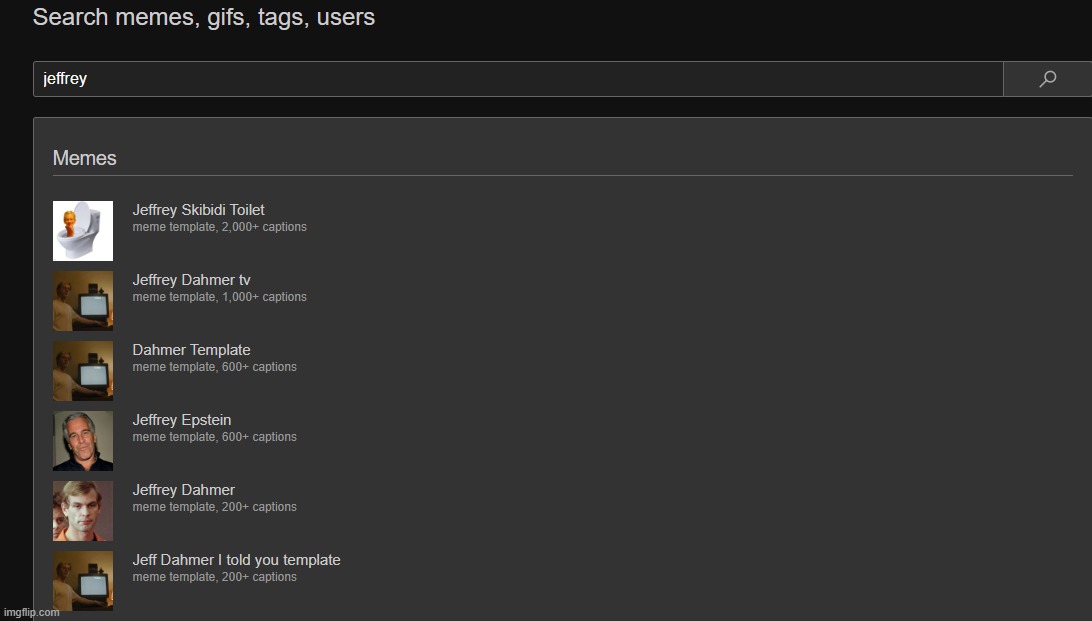This screenshot has height=621, width=1092.
Task: Click the "Memes" section heading
Action: (x=85, y=158)
